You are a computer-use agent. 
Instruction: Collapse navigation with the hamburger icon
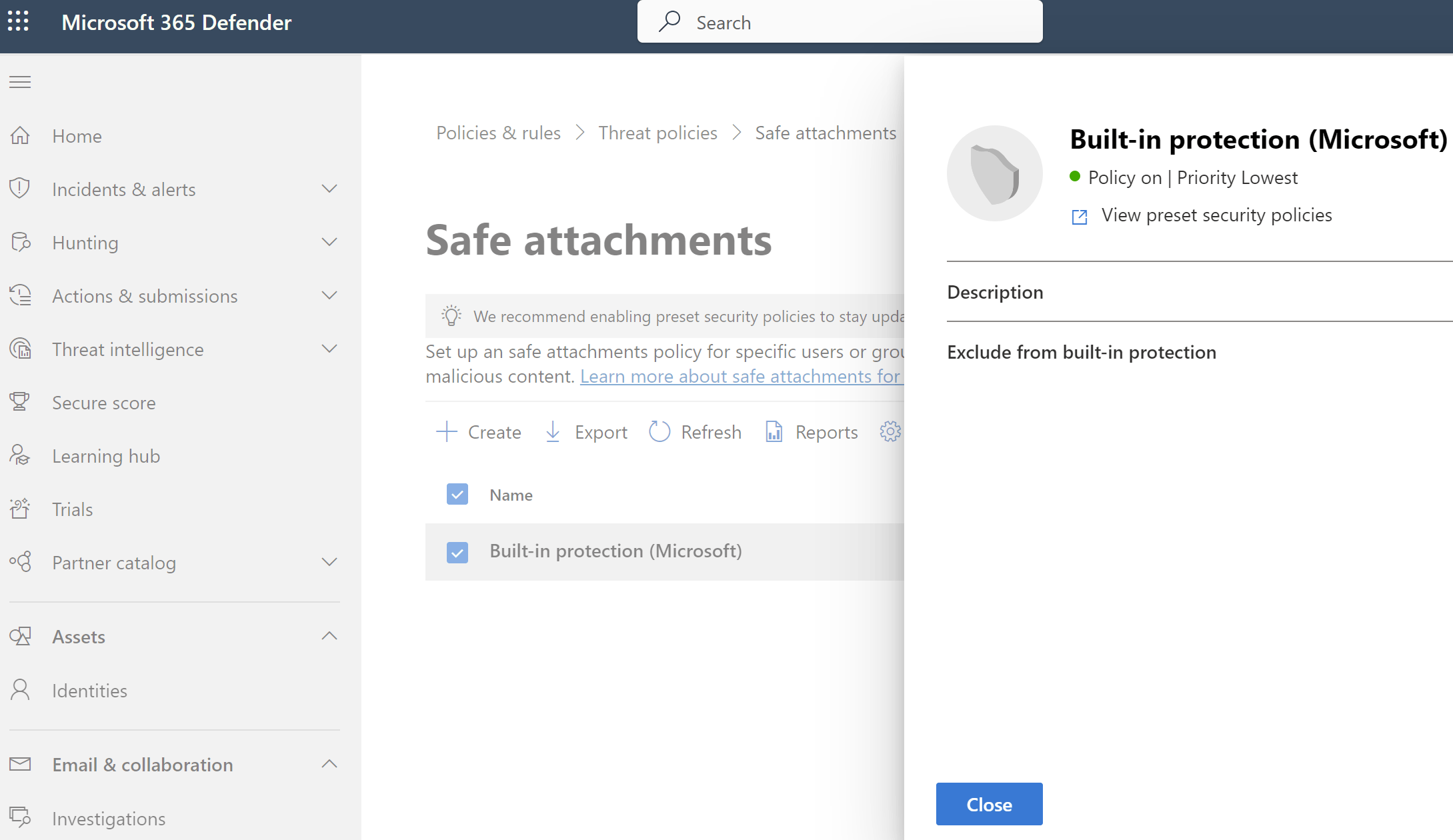[20, 82]
